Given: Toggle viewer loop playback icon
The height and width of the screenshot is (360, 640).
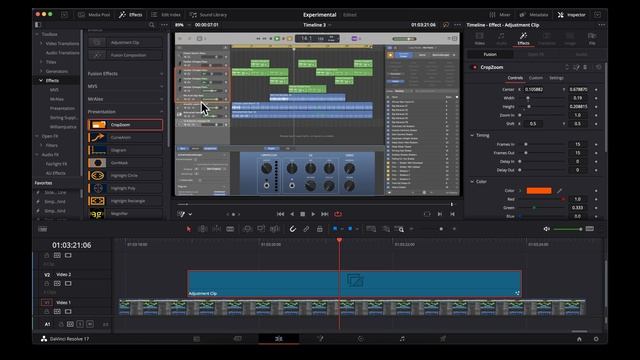Looking at the screenshot, I should (338, 214).
